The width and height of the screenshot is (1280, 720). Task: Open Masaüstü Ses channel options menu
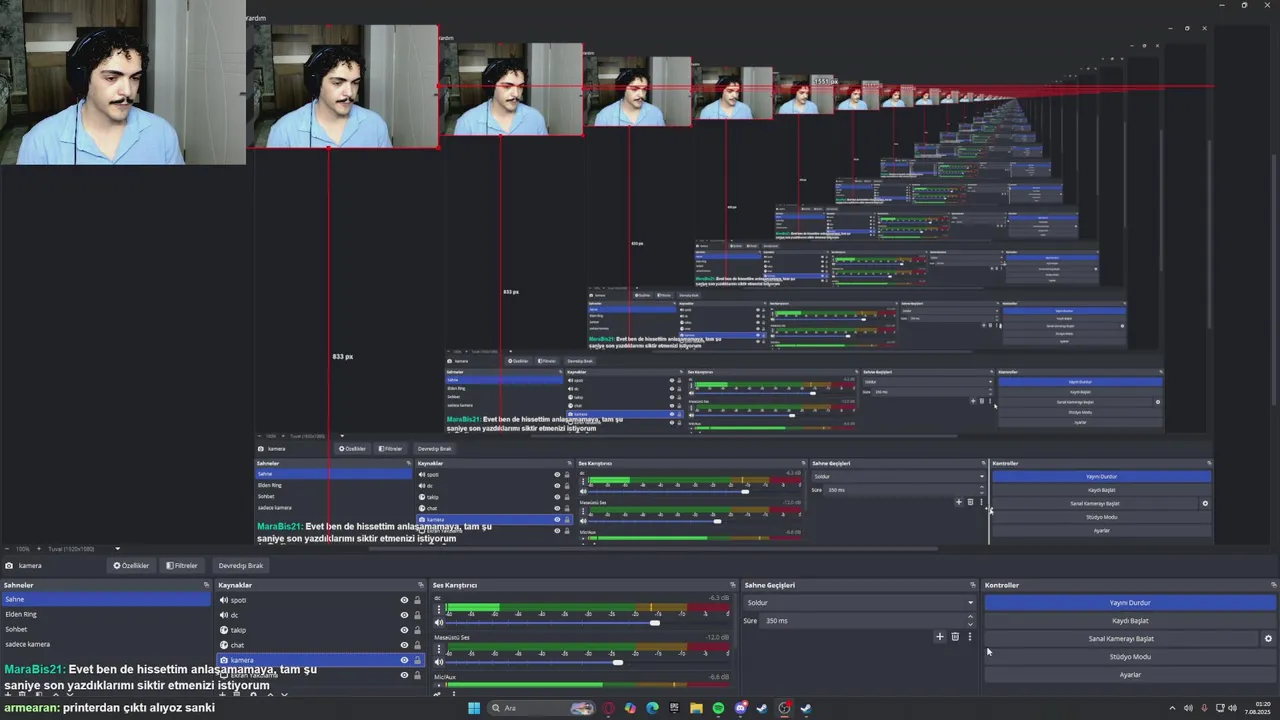[438, 648]
